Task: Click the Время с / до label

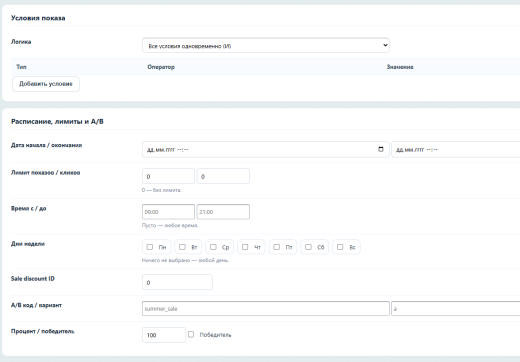Action: (x=29, y=208)
